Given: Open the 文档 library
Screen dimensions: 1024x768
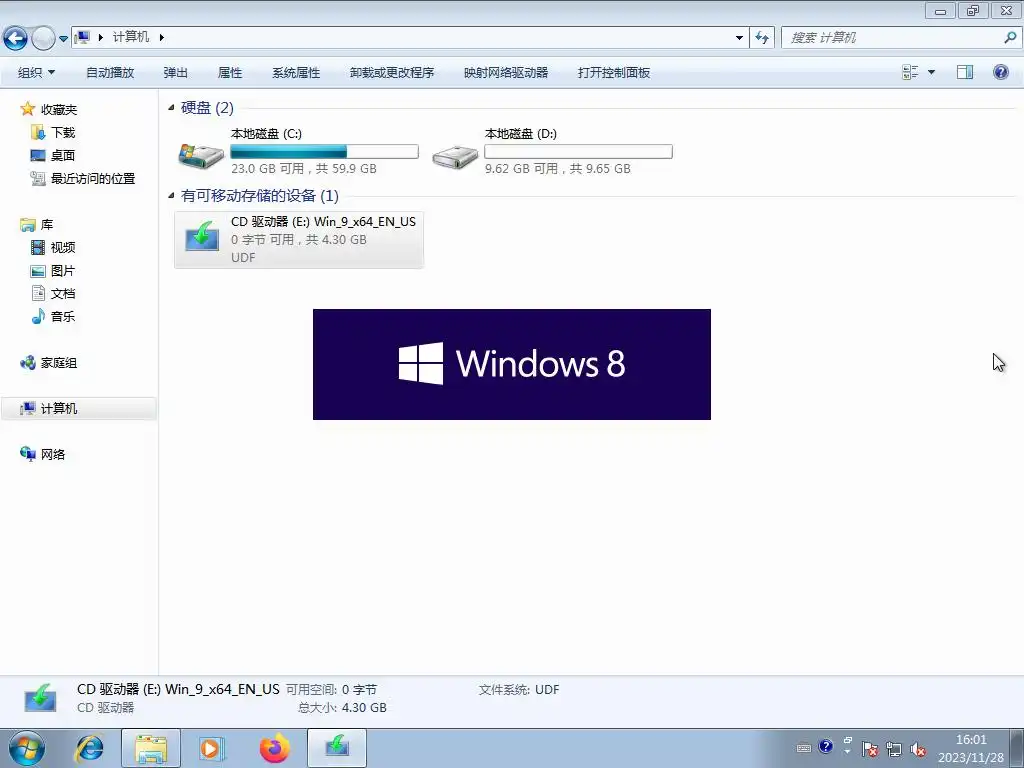Looking at the screenshot, I should pyautogui.click(x=63, y=293).
